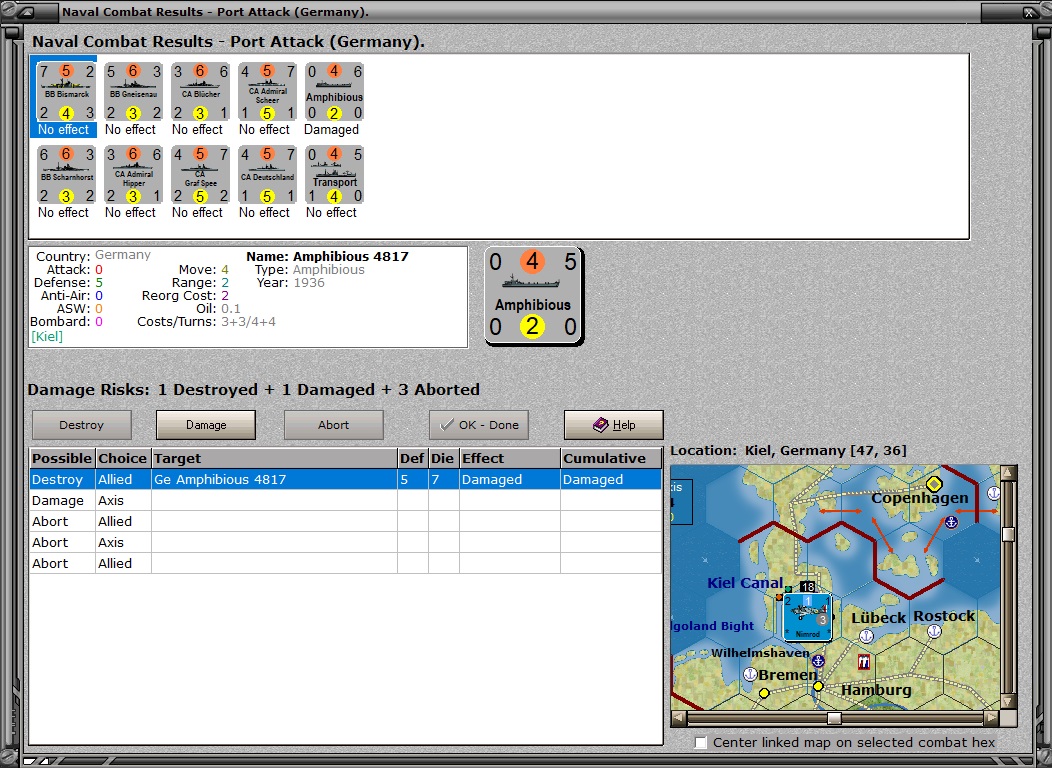
Task: Click the Effect column header
Action: [510, 458]
